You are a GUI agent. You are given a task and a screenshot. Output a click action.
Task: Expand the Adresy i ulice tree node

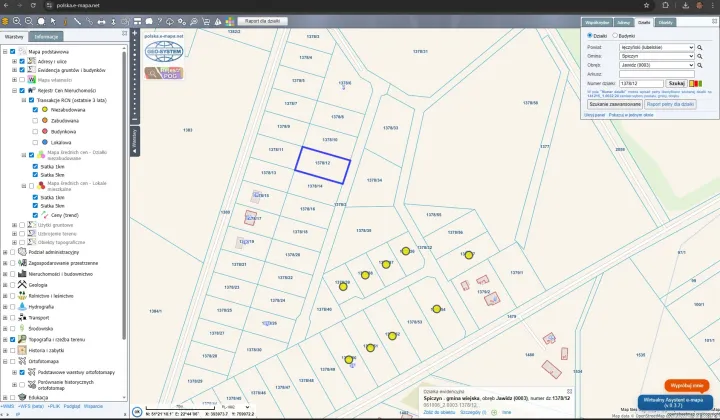click(14, 61)
